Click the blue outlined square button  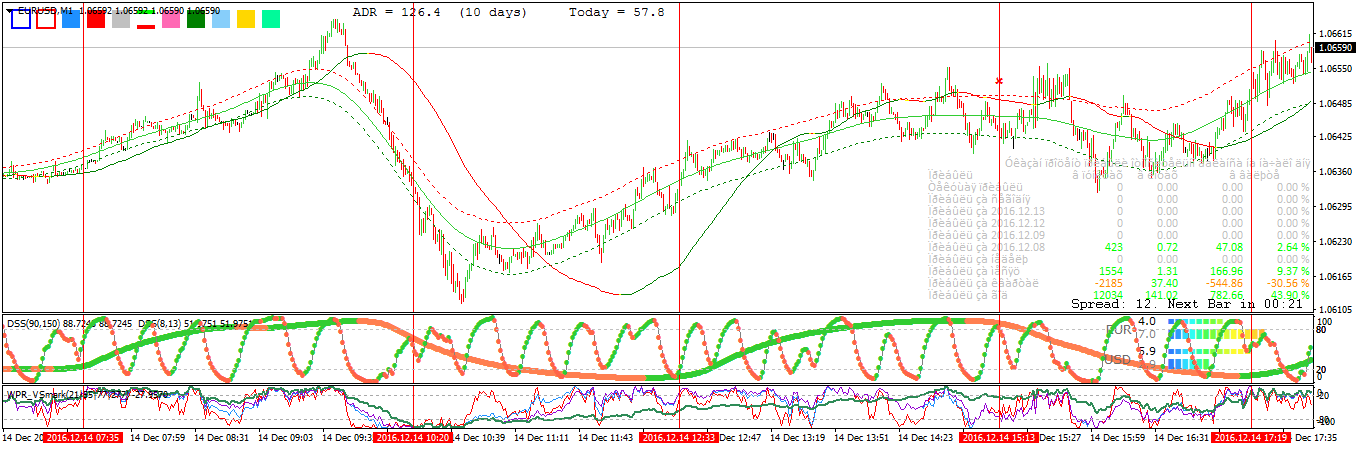point(20,18)
